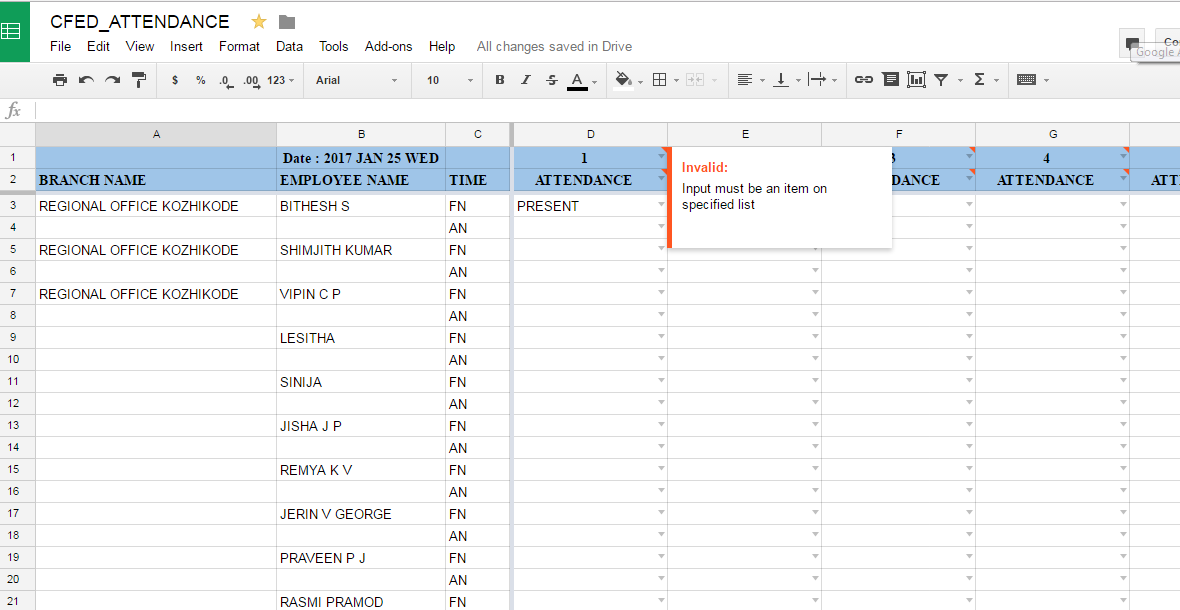This screenshot has height=610, width=1180.
Task: Insert a comment
Action: (x=889, y=80)
